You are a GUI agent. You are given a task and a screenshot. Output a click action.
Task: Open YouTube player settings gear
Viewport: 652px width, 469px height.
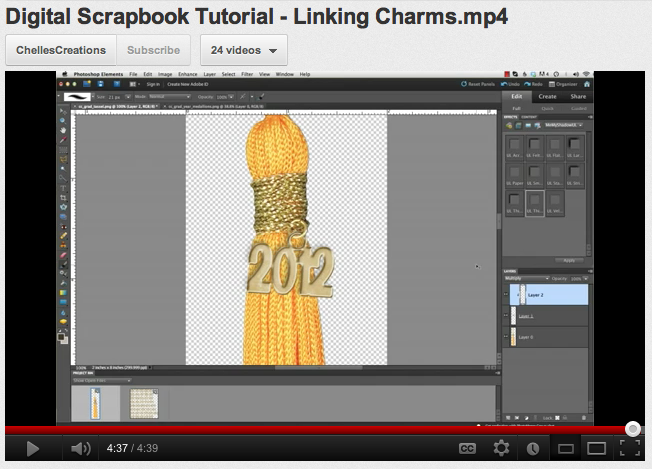pos(501,448)
